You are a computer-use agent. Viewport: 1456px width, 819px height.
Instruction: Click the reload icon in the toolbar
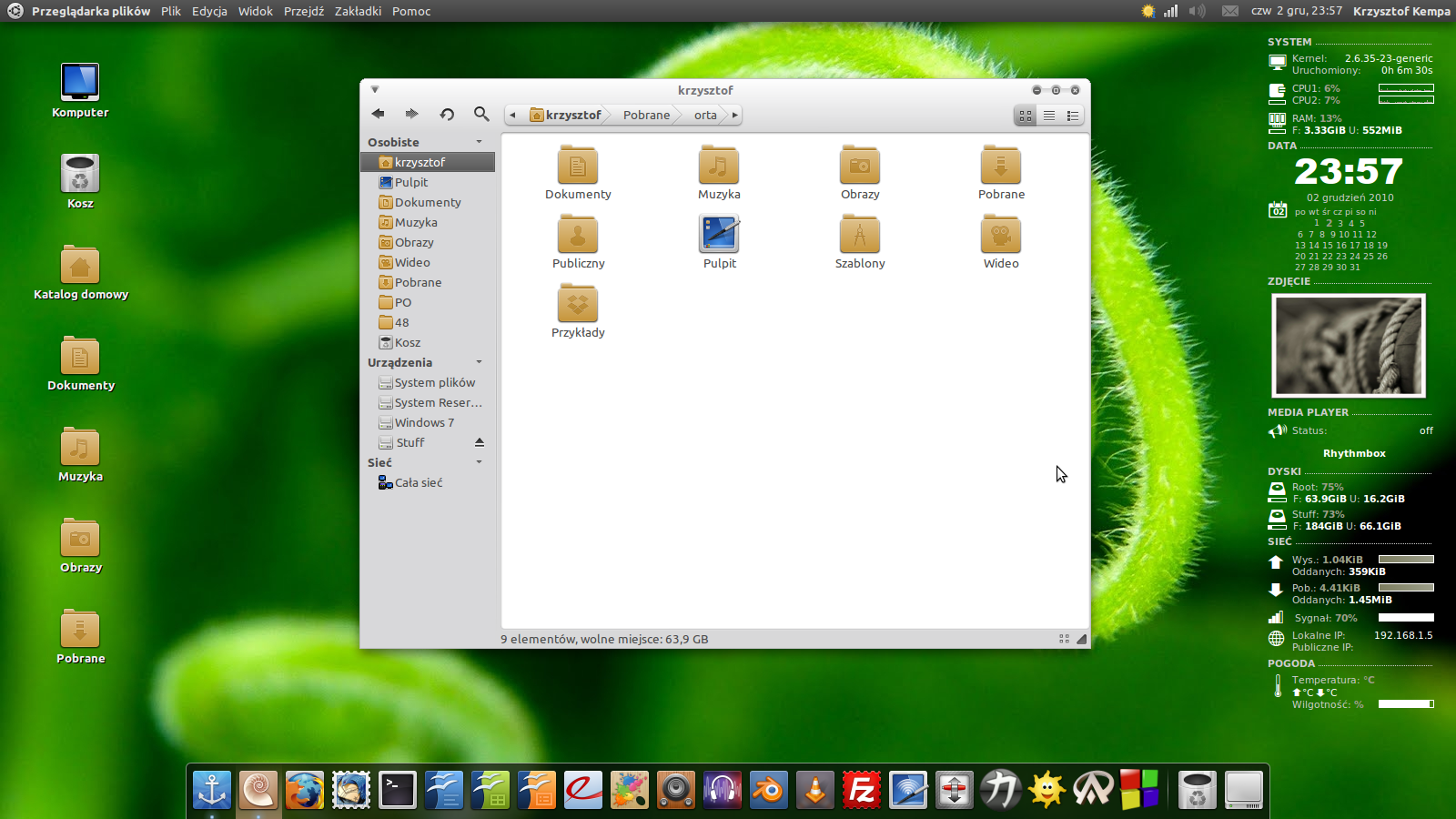click(x=447, y=115)
